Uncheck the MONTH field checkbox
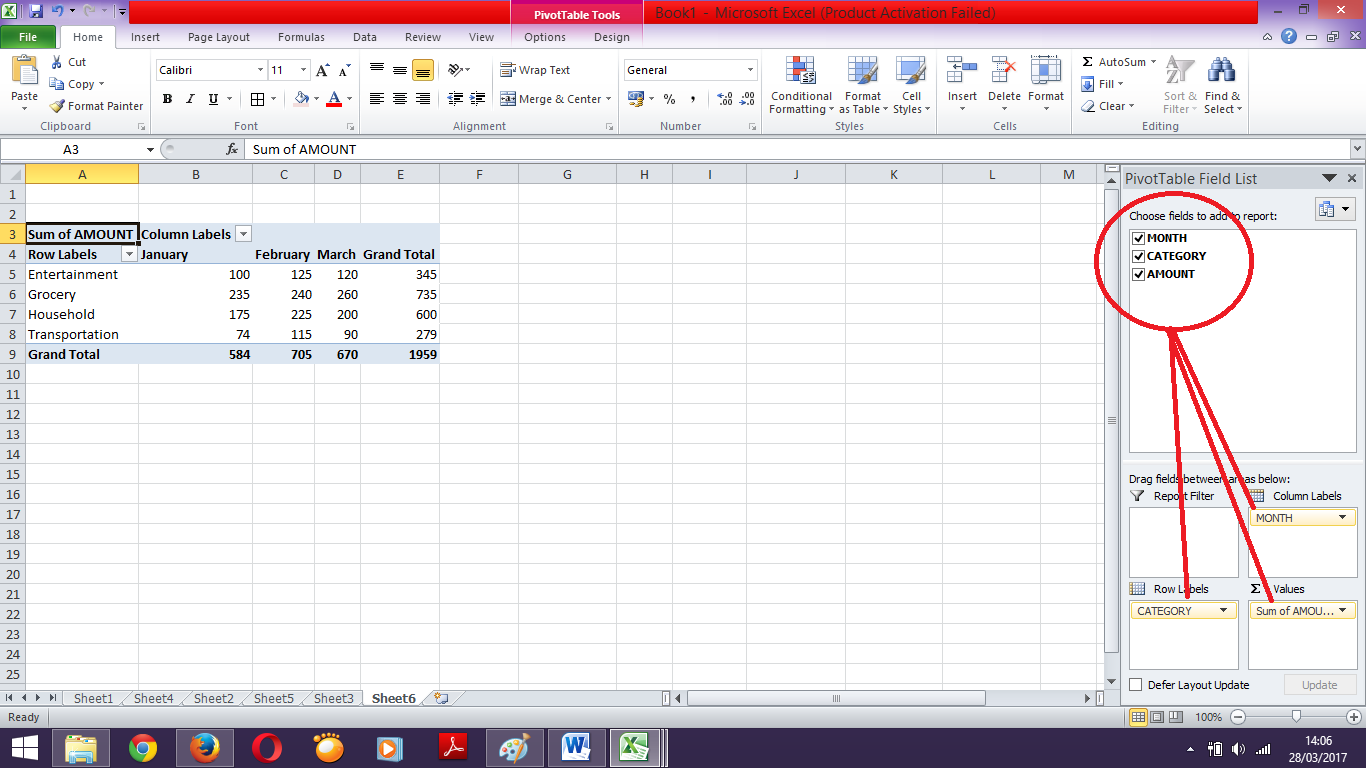This screenshot has width=1366, height=768. click(x=1139, y=238)
